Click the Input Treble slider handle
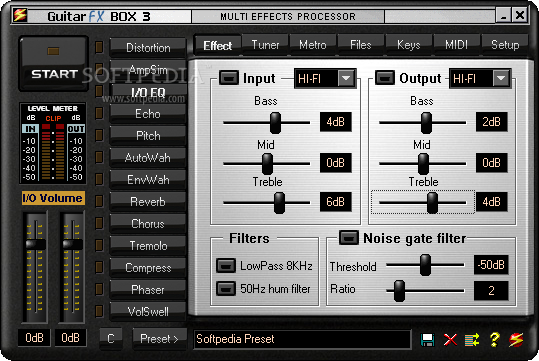 pos(279,203)
